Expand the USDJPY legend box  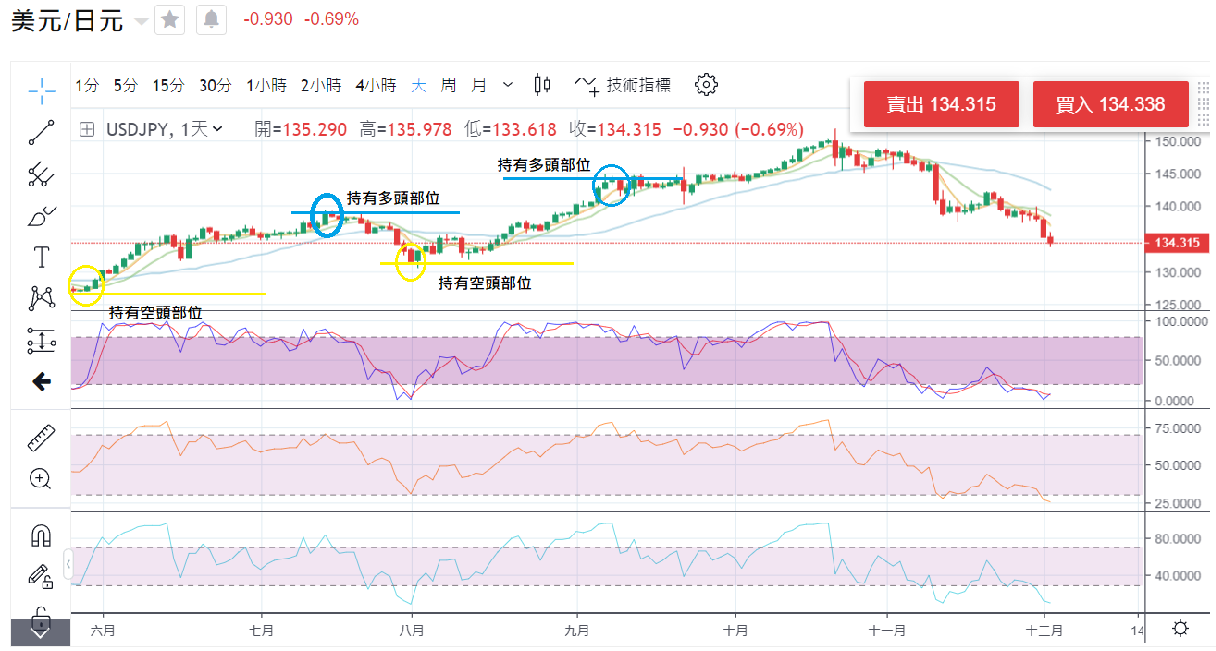[88, 129]
